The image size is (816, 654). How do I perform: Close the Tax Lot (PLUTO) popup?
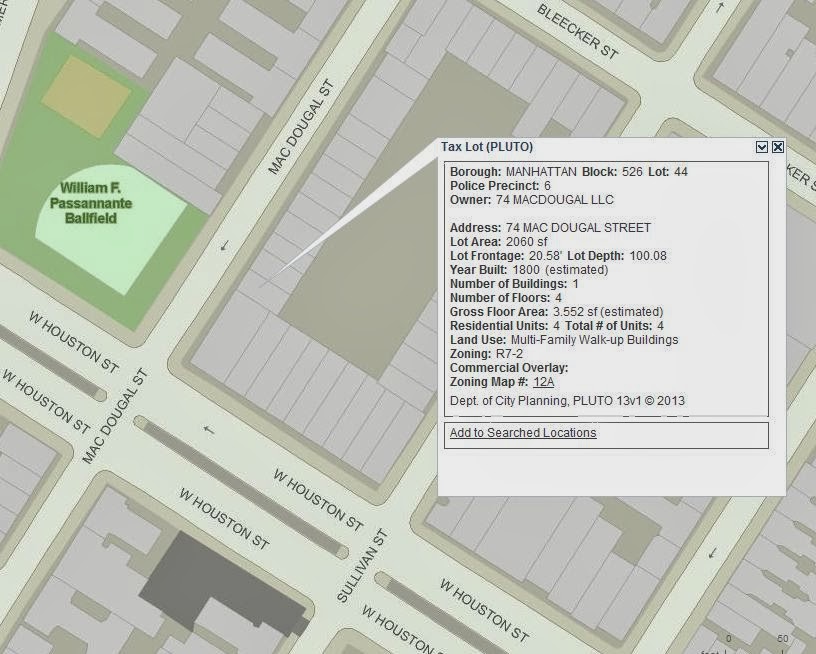click(777, 147)
